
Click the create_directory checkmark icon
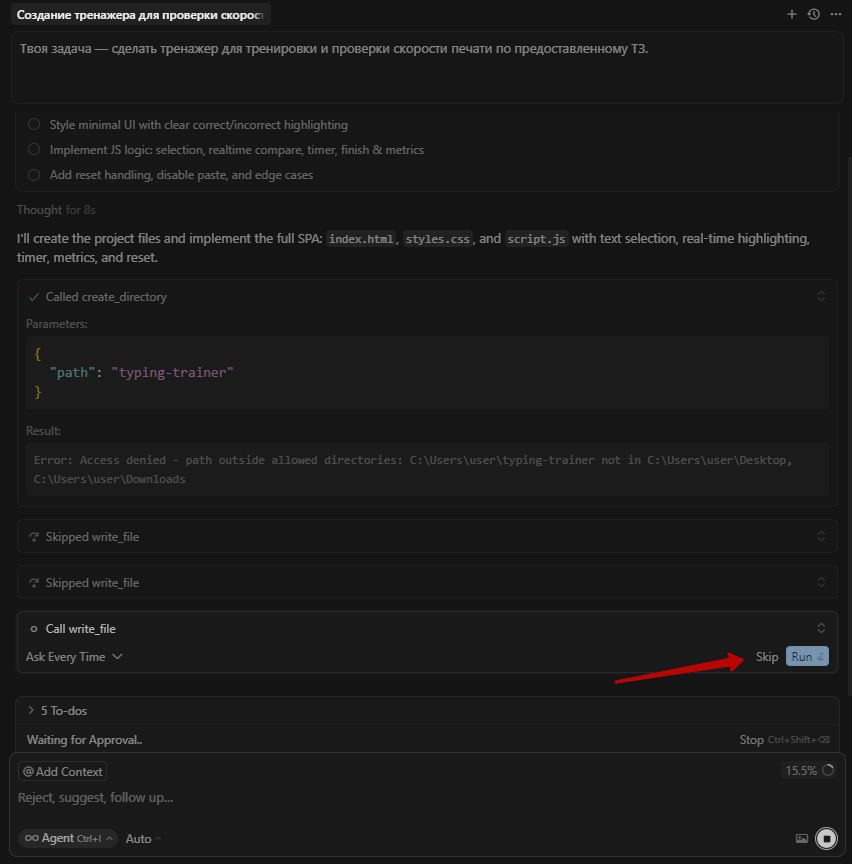coord(34,297)
